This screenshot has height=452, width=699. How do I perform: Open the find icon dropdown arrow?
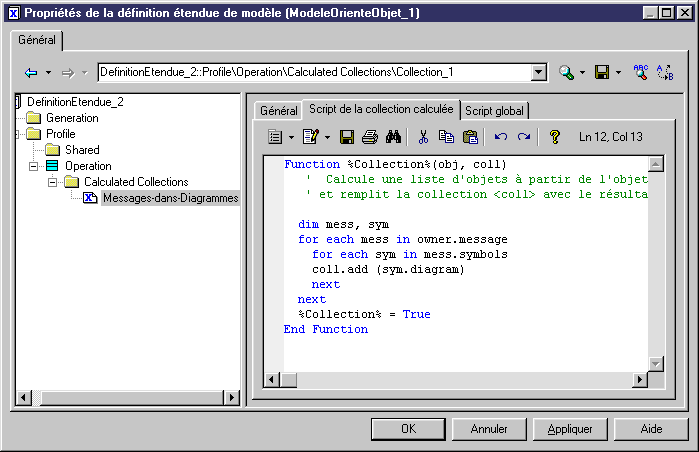click(x=582, y=73)
